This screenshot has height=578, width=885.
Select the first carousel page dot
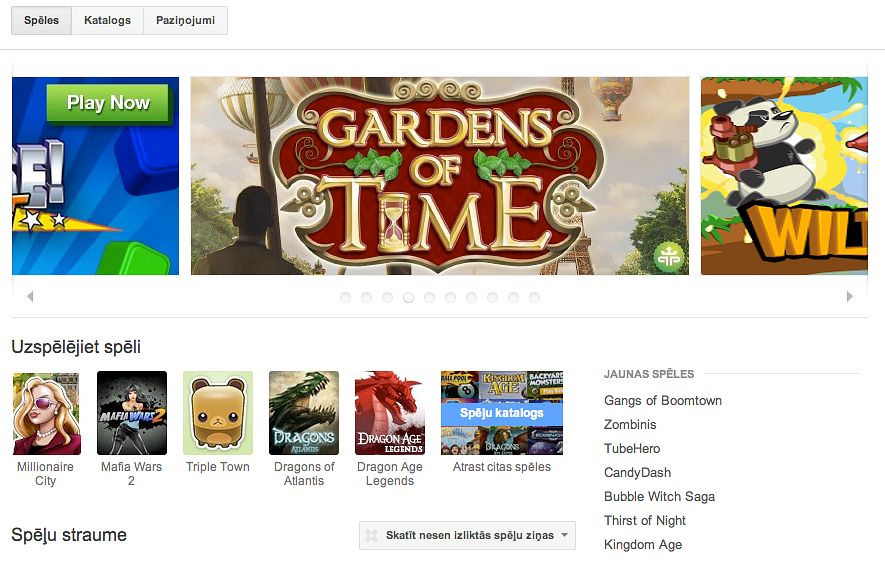point(345,297)
